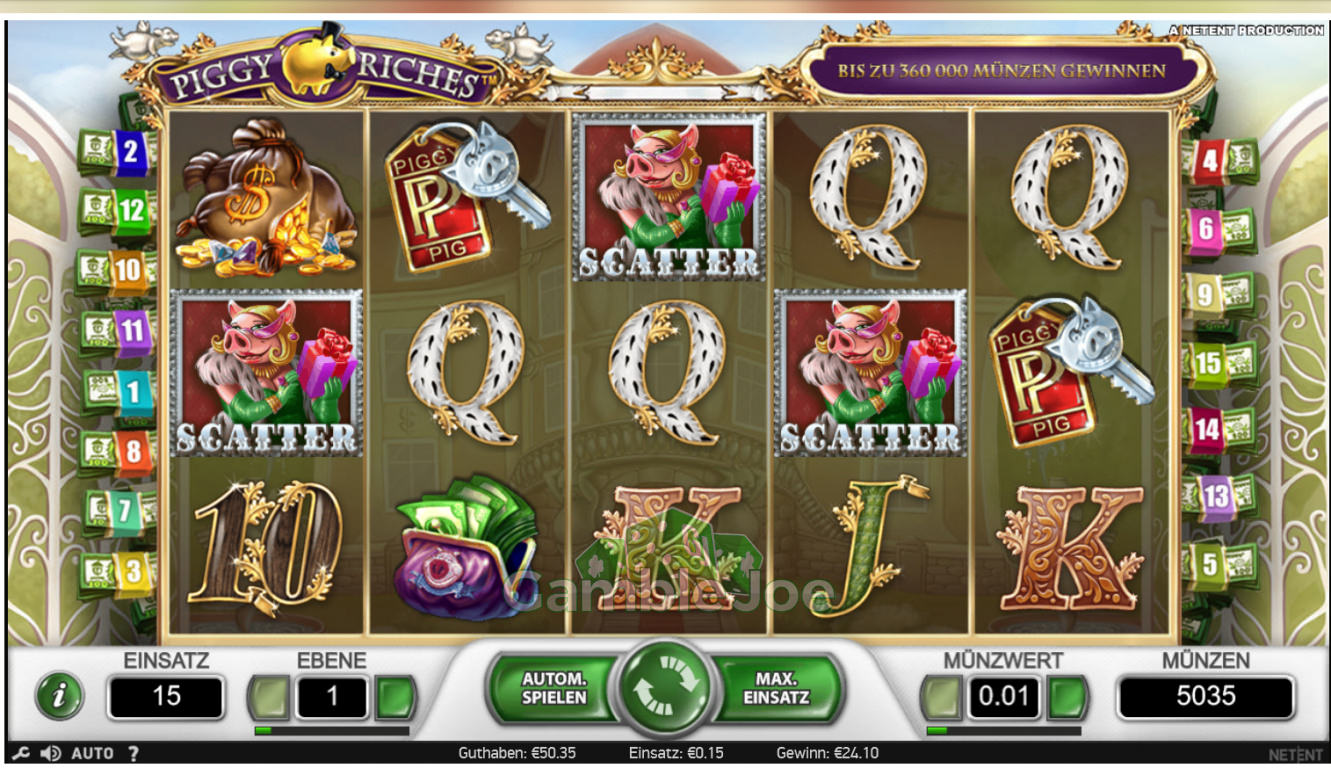Viewport: 1331px width, 768px height.
Task: Increase Münzwert with right green button
Action: tap(1067, 697)
